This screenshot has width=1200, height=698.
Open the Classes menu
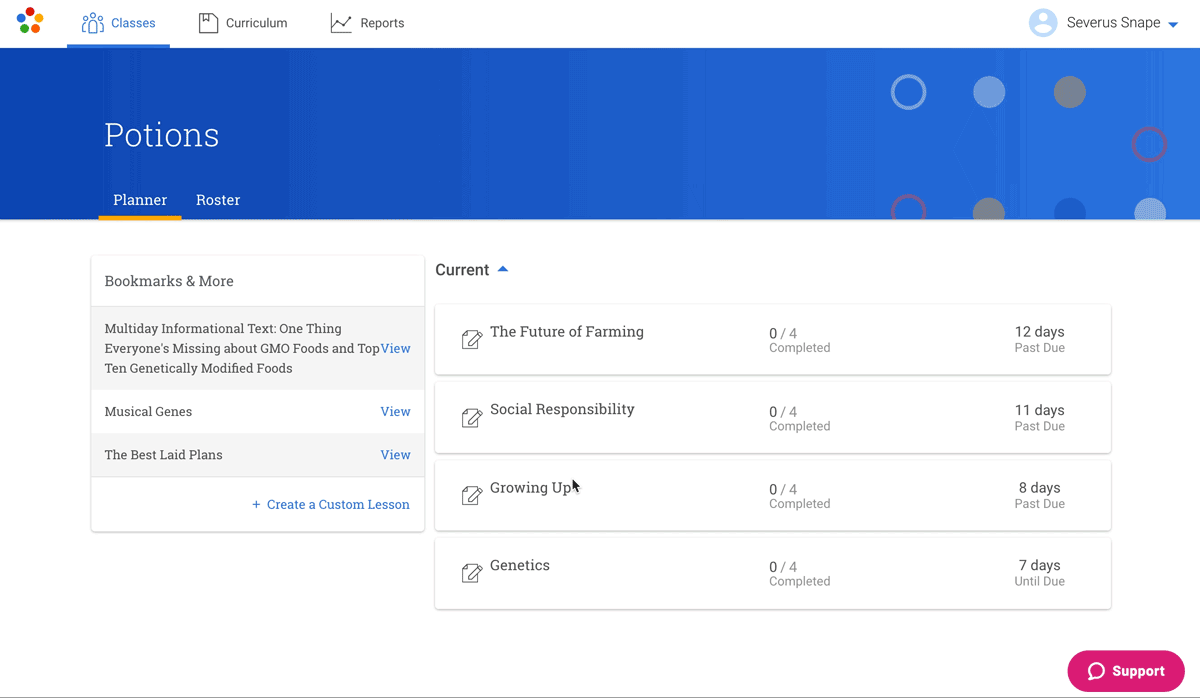coord(118,23)
